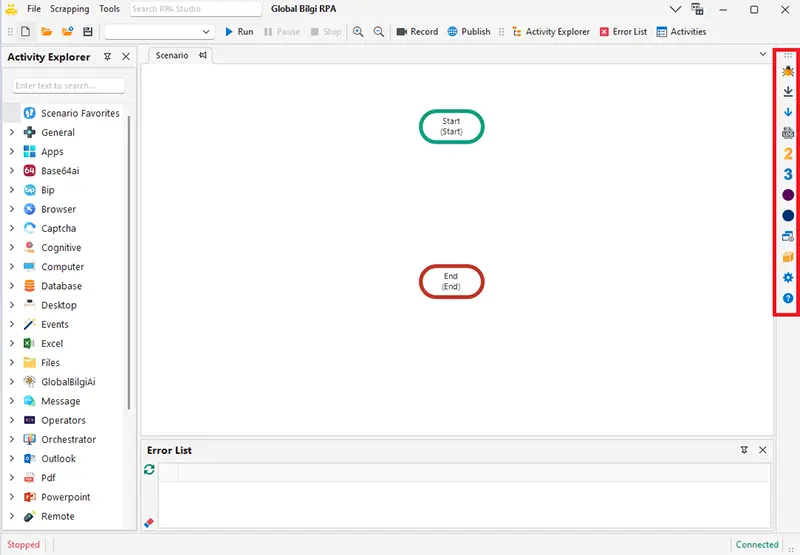Image resolution: width=800 pixels, height=555 pixels.
Task: Show the Activity Explorer via toolbar button
Action: coord(551,32)
